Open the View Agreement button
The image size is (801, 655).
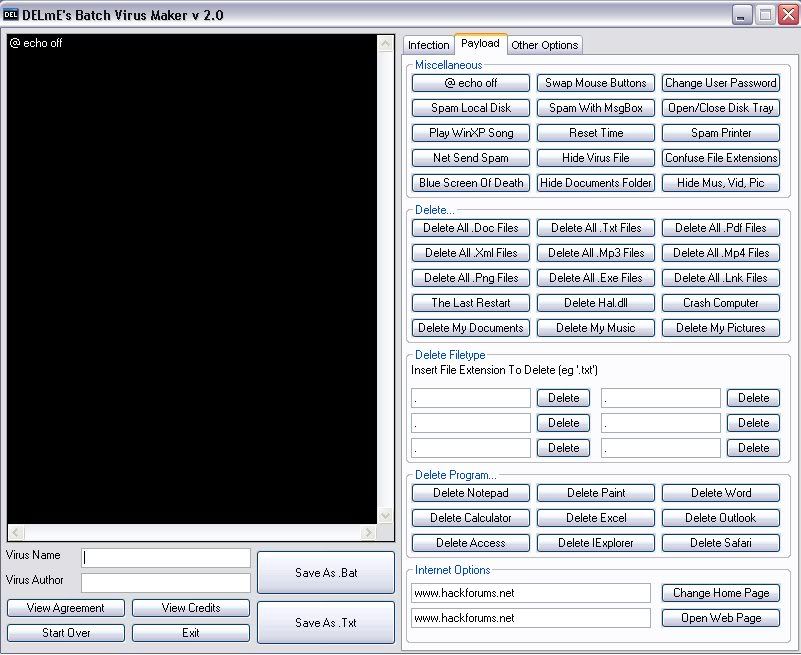tap(66, 609)
